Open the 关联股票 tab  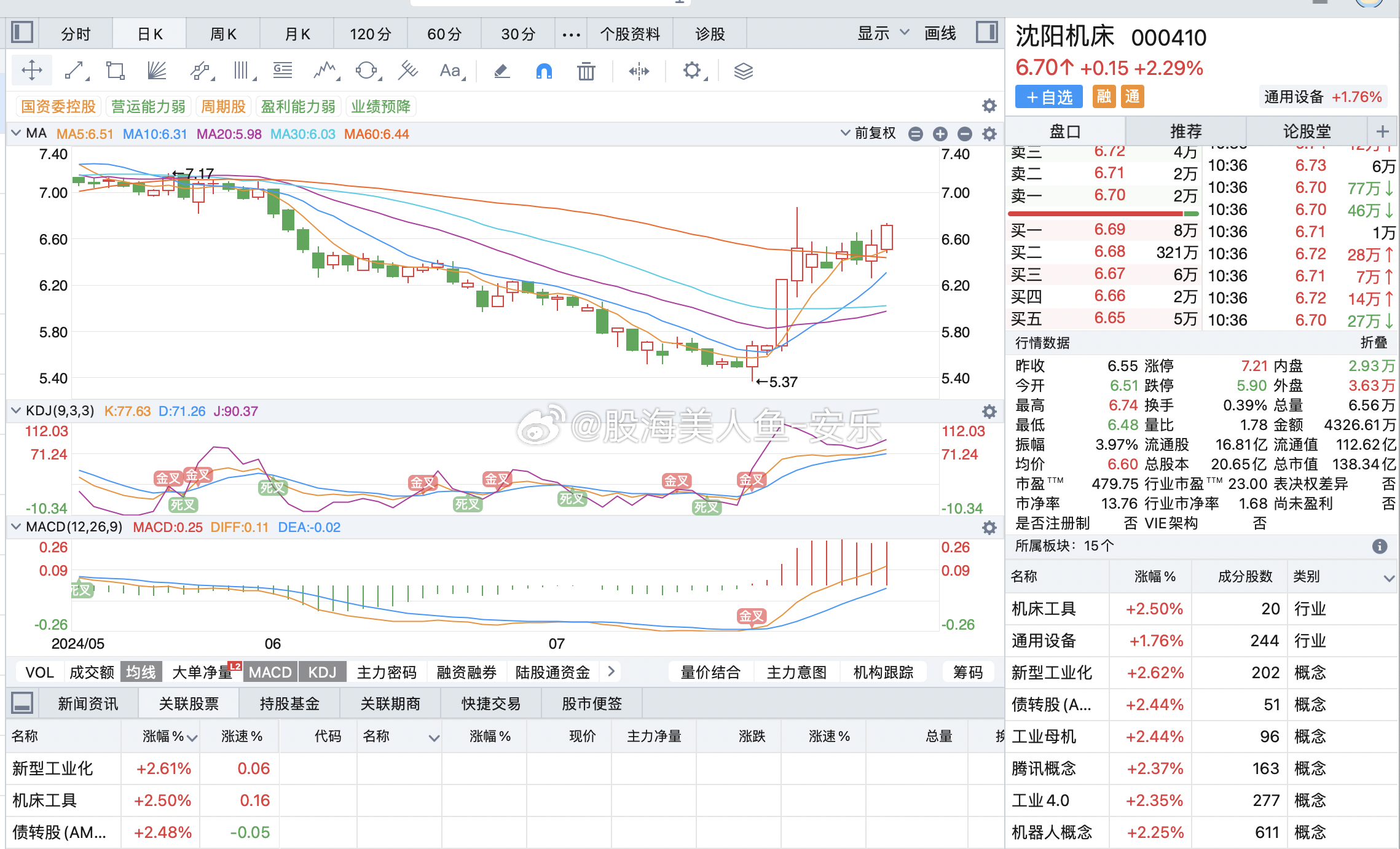pos(189,703)
